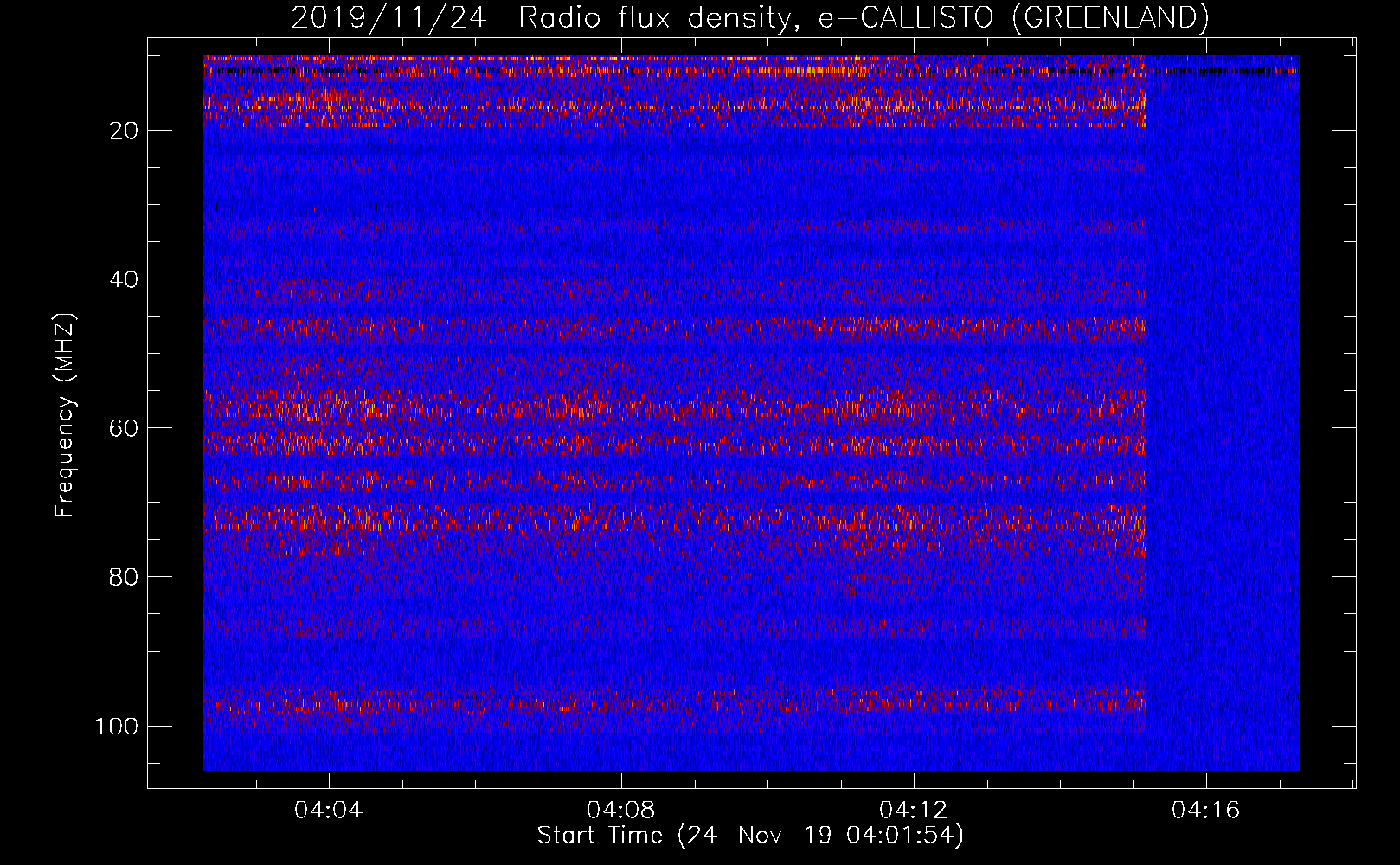1400x865 pixels.
Task: Click the '80' frequency tick label
Action: click(x=124, y=577)
